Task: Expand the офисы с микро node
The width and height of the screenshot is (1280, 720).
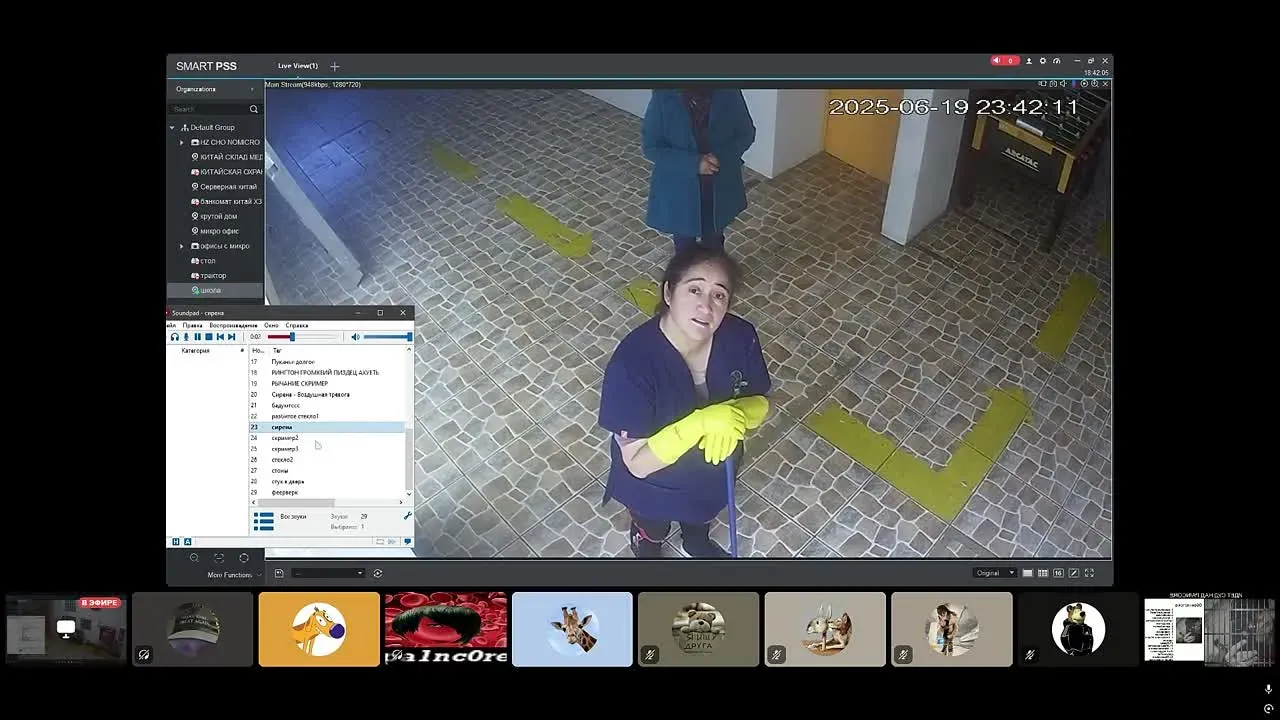Action: pos(181,246)
